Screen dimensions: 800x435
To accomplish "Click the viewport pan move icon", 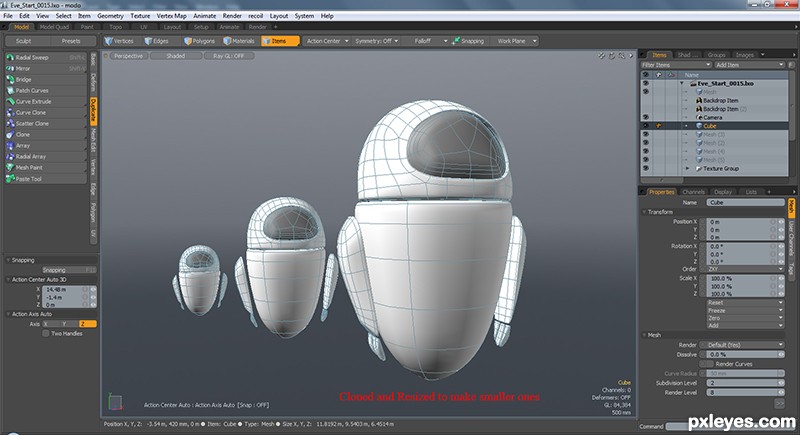I will point(602,56).
